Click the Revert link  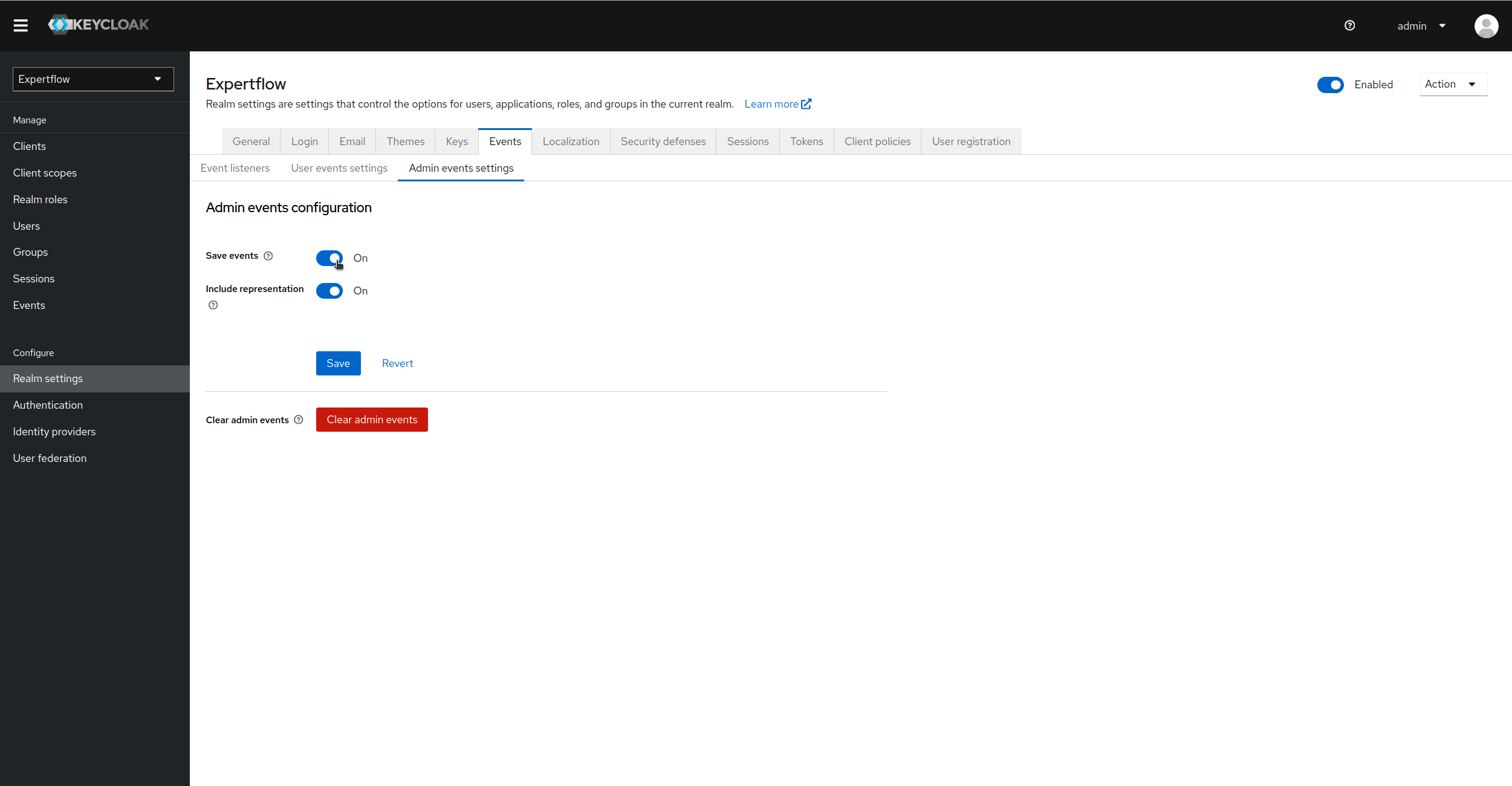pos(397,363)
